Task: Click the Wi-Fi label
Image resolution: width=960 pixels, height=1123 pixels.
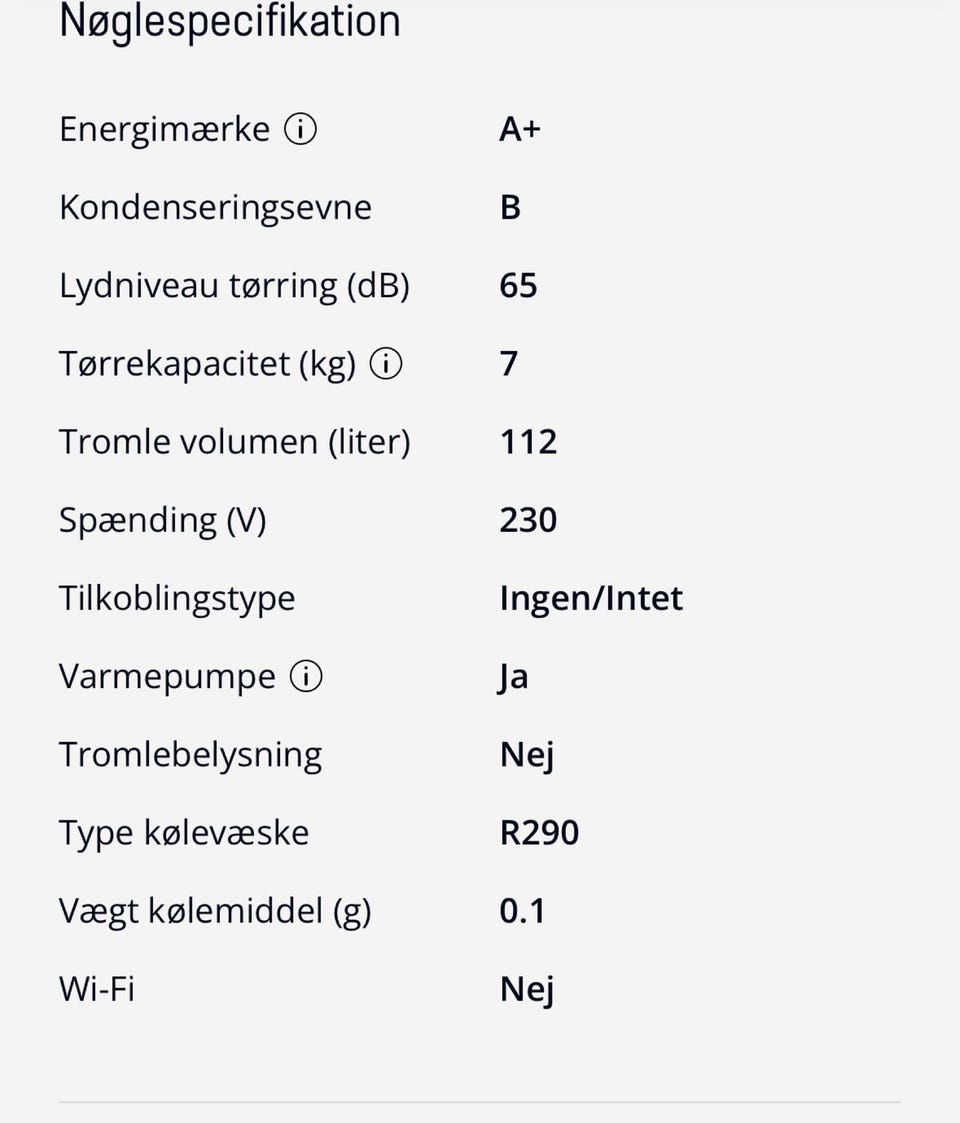Action: coord(96,989)
